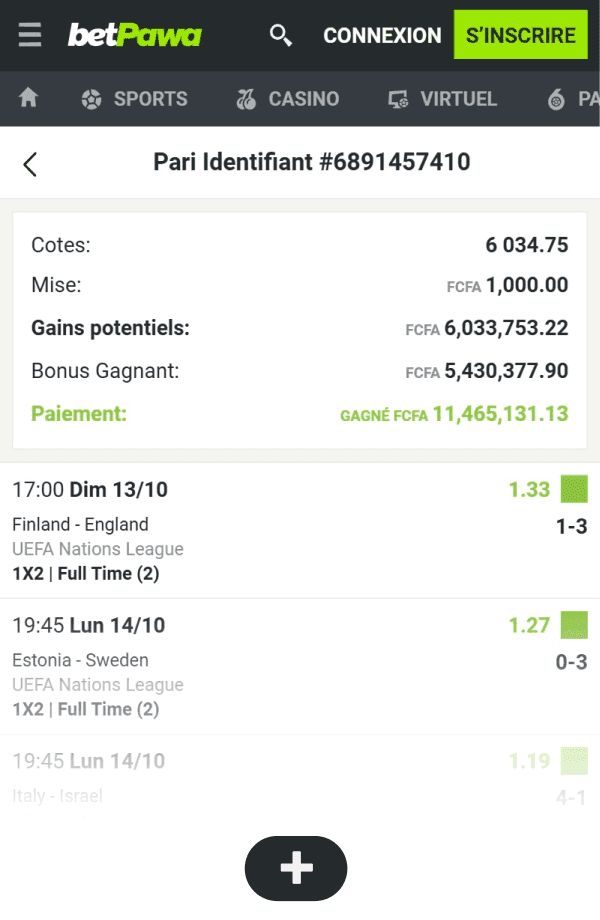600x920 pixels.
Task: Click the football Sports icon
Action: [x=92, y=99]
